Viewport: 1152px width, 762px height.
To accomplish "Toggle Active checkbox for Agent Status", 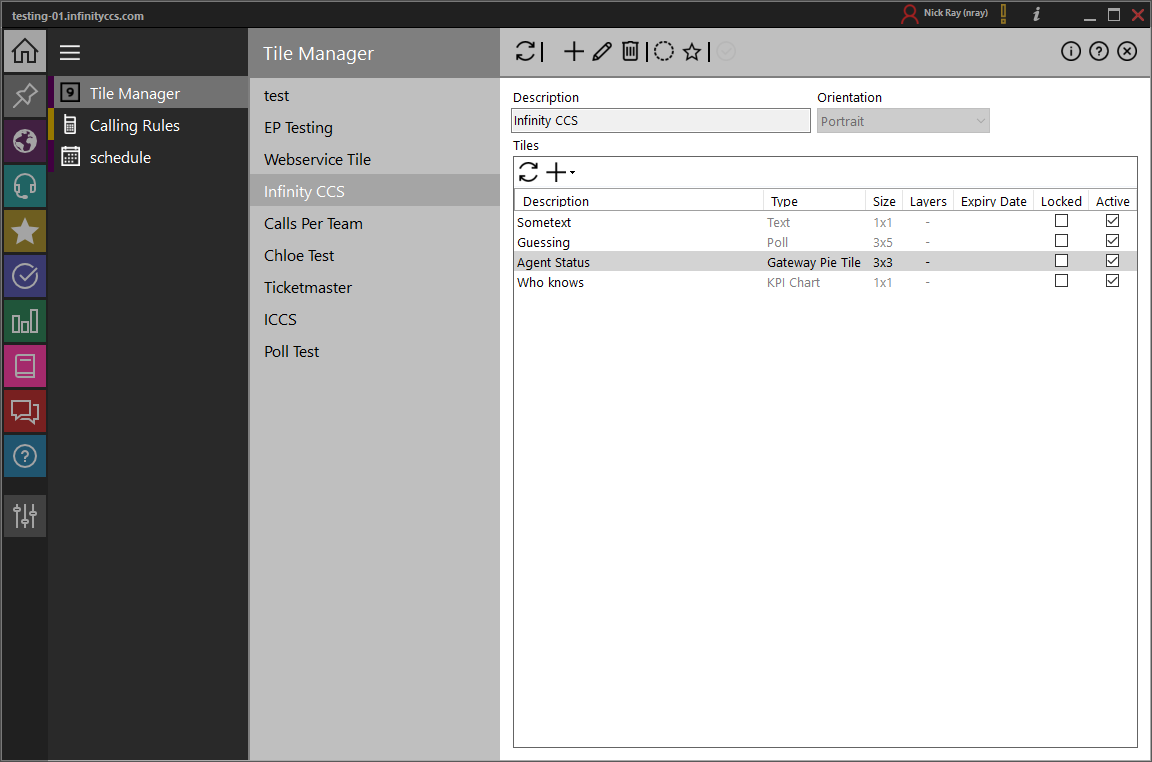I will pyautogui.click(x=1112, y=260).
